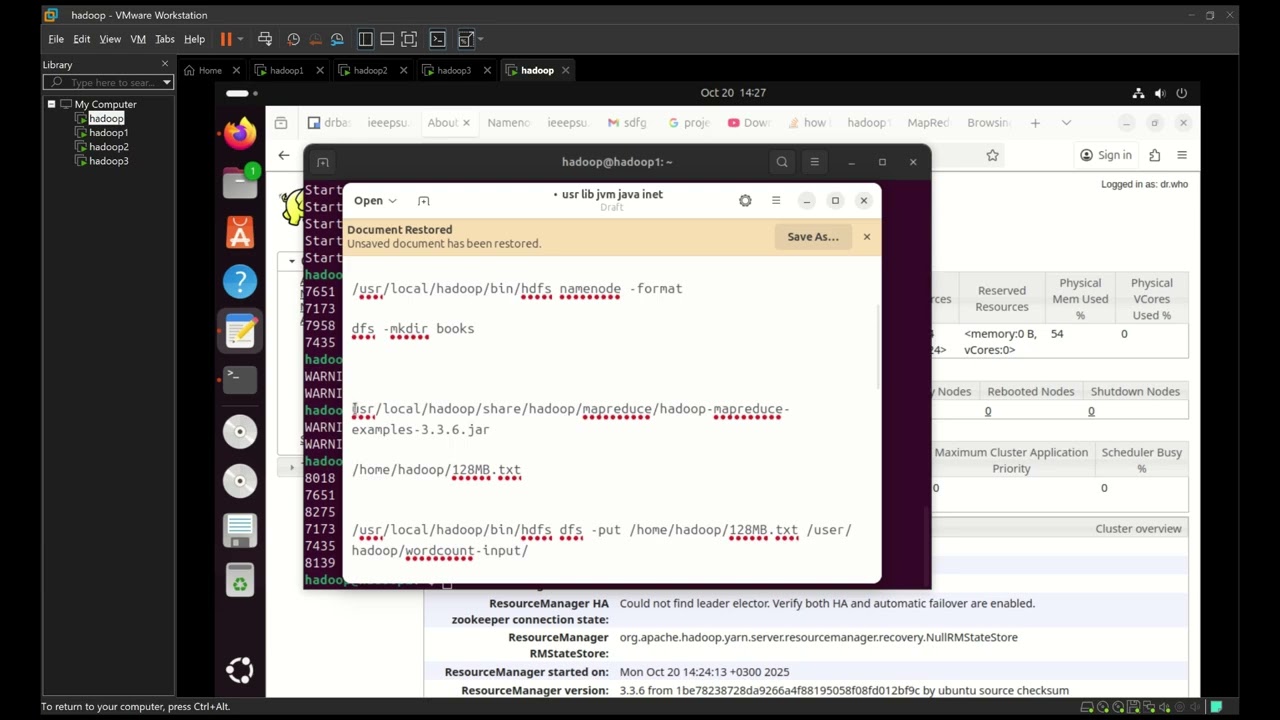Click the Library search input field
1280x720 pixels.
pos(110,82)
